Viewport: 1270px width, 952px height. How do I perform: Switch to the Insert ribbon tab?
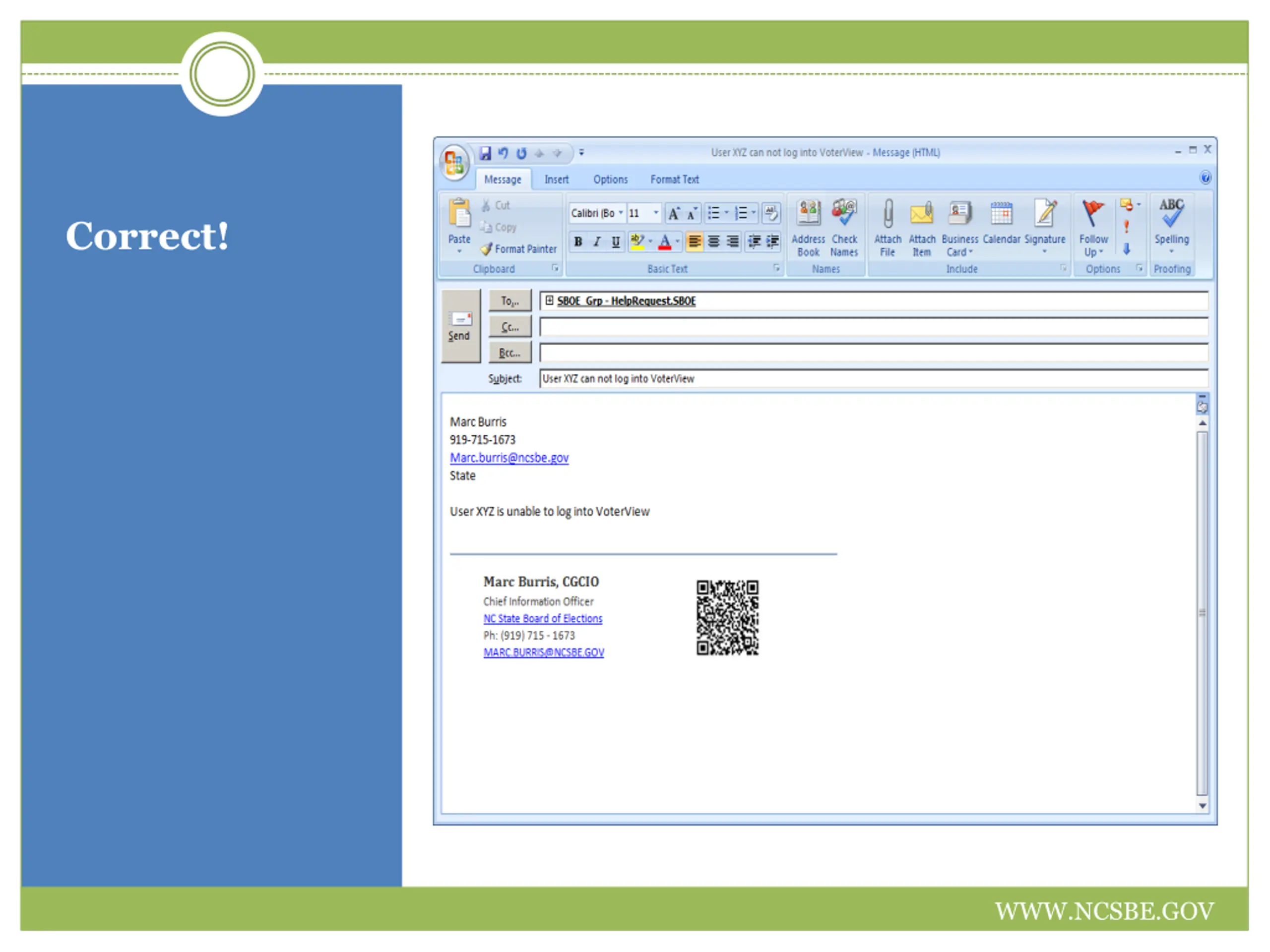pyautogui.click(x=556, y=179)
